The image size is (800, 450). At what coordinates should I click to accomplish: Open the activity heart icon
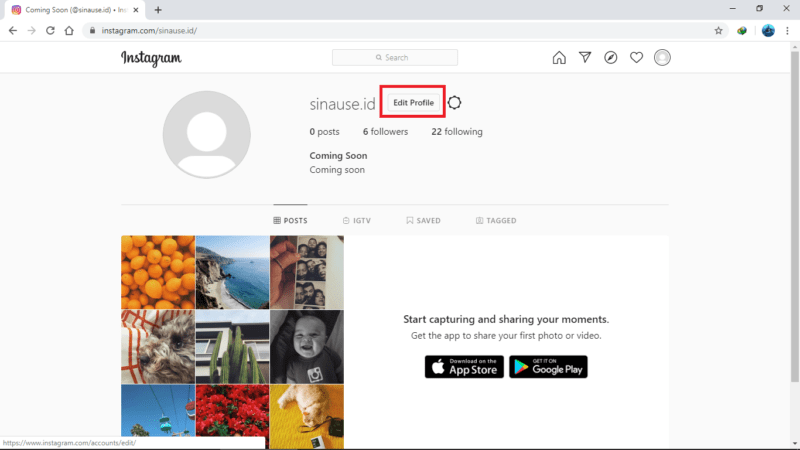(636, 58)
